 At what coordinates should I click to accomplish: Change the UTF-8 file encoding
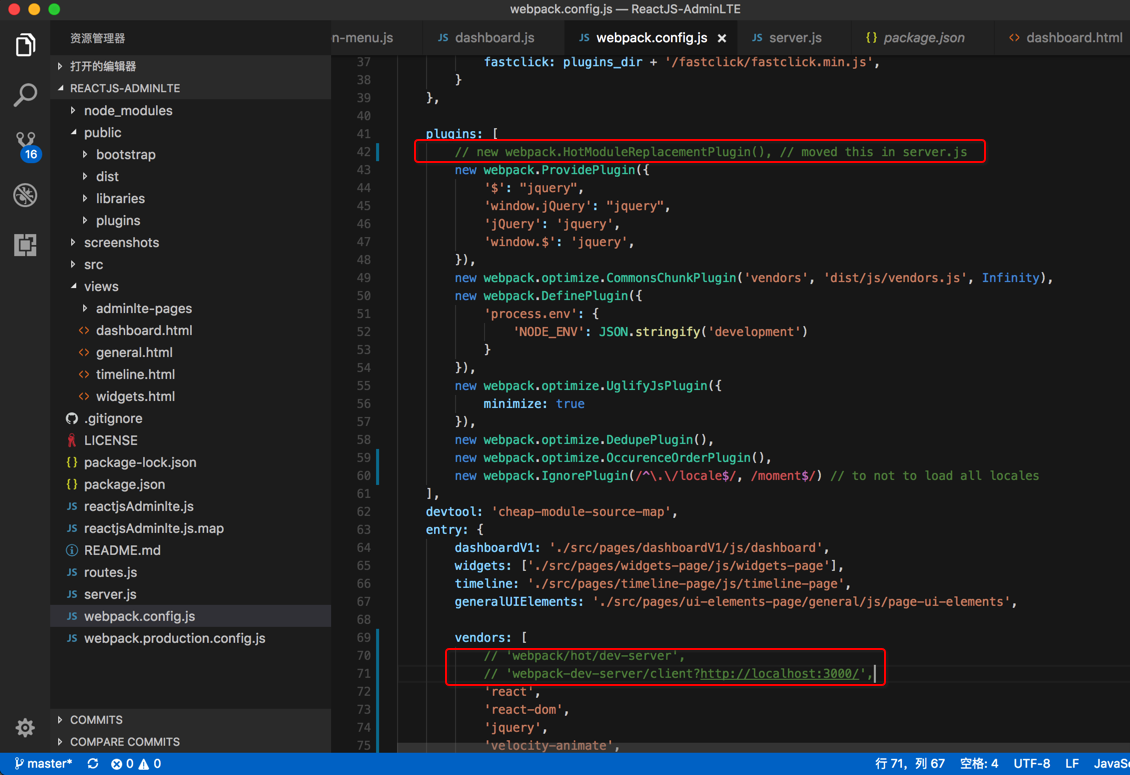(x=1031, y=764)
